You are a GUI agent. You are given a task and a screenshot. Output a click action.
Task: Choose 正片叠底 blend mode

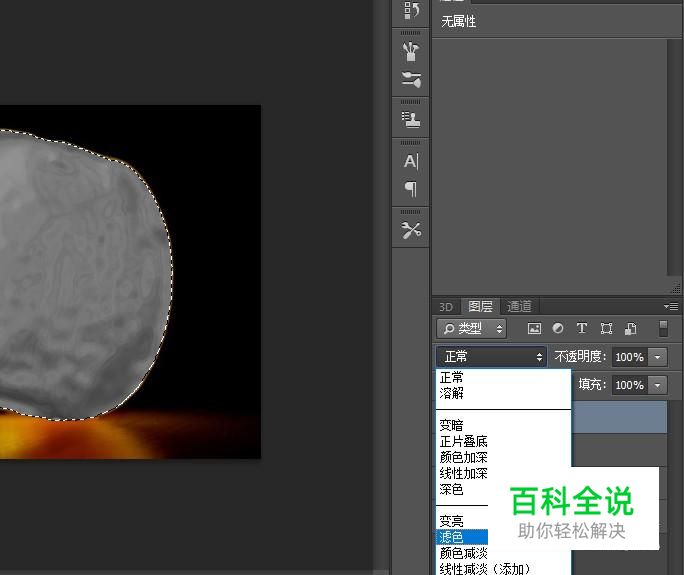503,441
